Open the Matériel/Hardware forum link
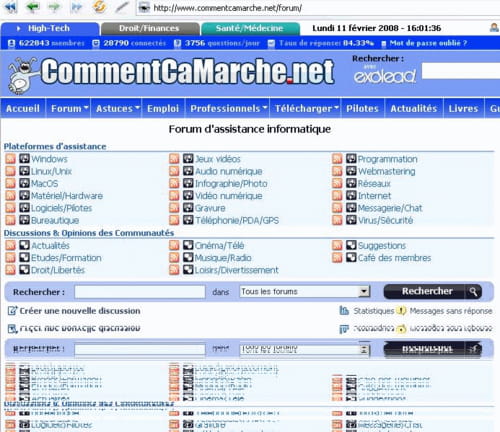This screenshot has width=500, height=432. (x=67, y=196)
